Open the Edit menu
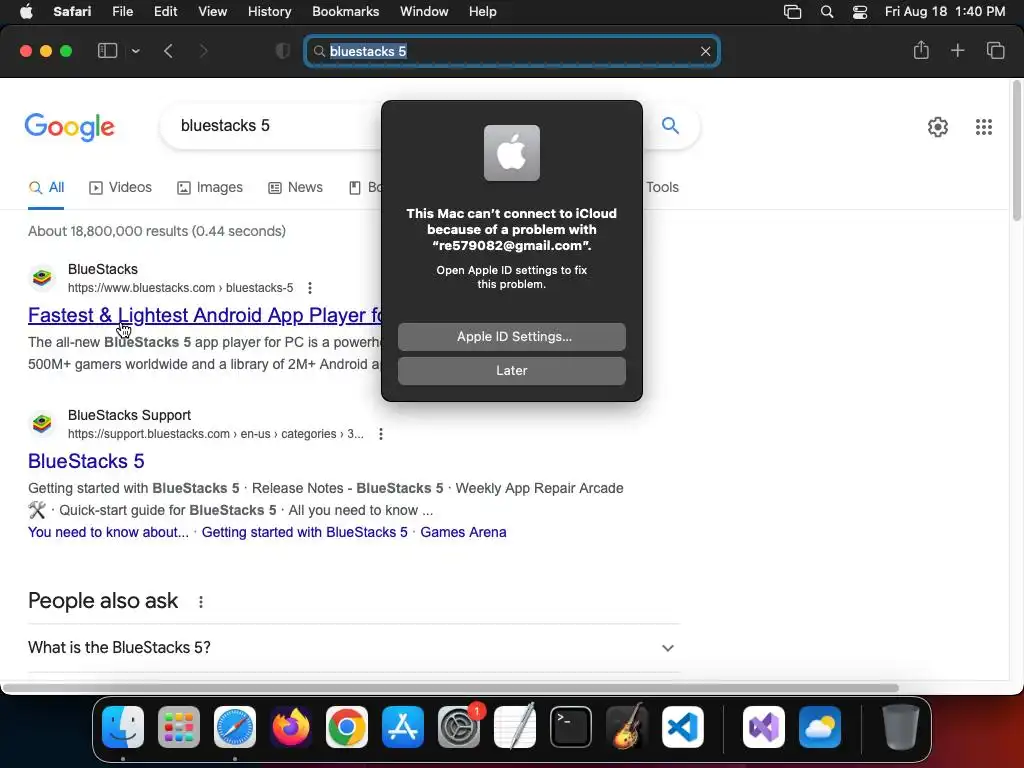 point(165,12)
